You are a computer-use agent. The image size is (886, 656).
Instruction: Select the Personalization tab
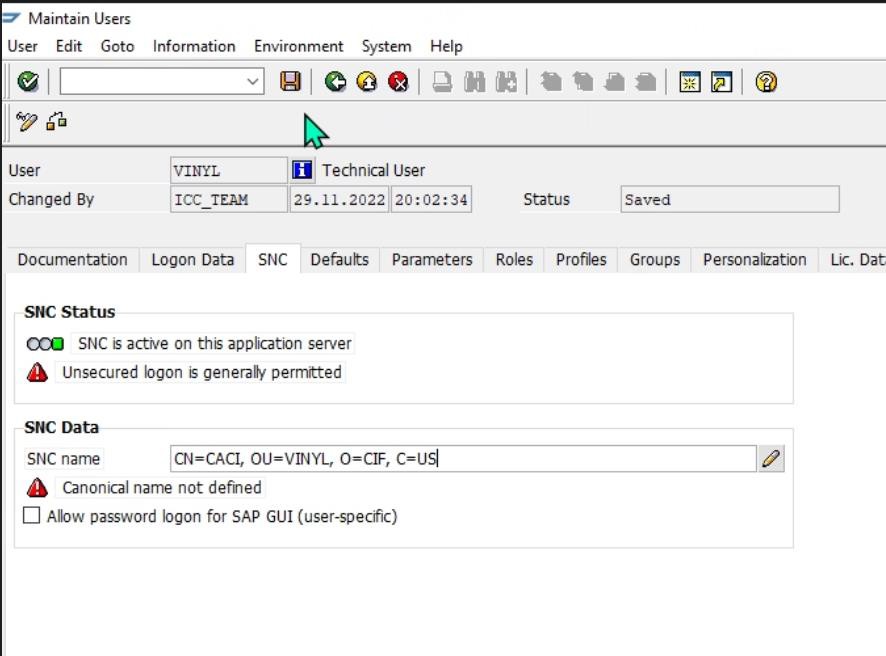click(x=754, y=259)
